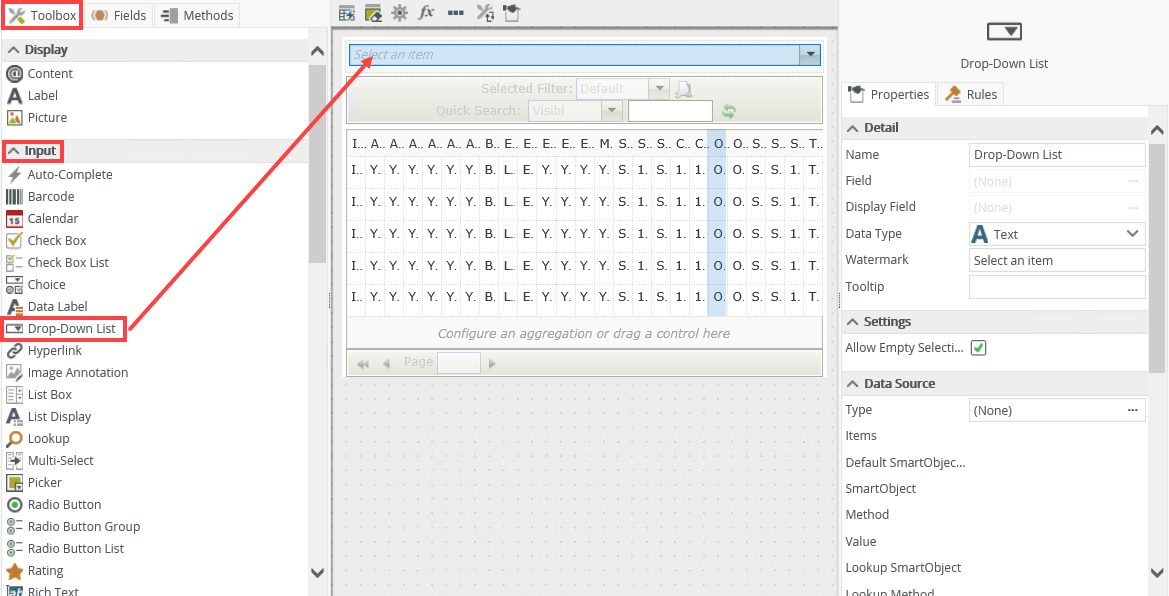Click the table layout toolbar icon
1169x596 pixels.
[346, 13]
